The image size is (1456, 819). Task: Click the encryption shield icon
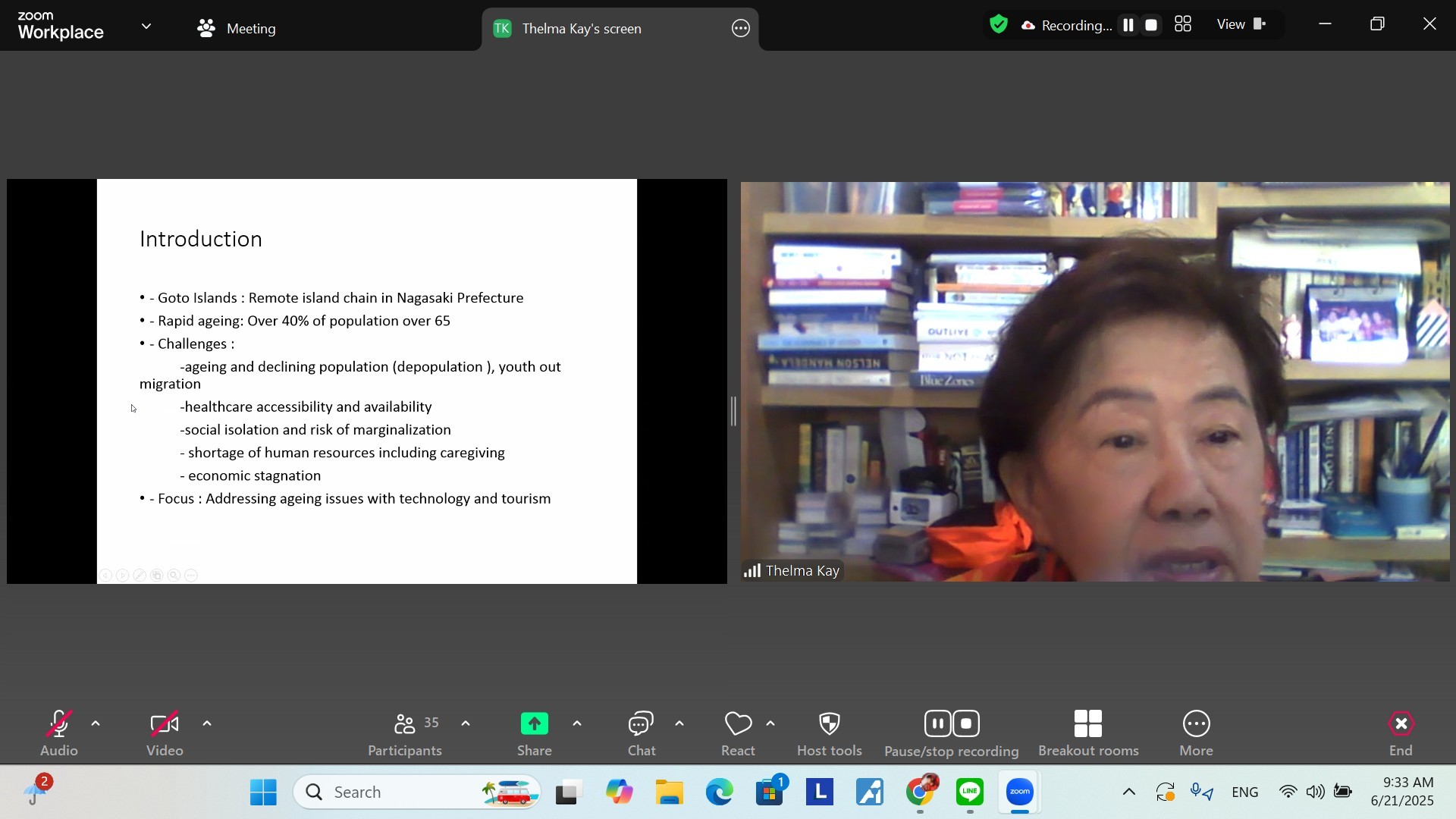click(998, 25)
